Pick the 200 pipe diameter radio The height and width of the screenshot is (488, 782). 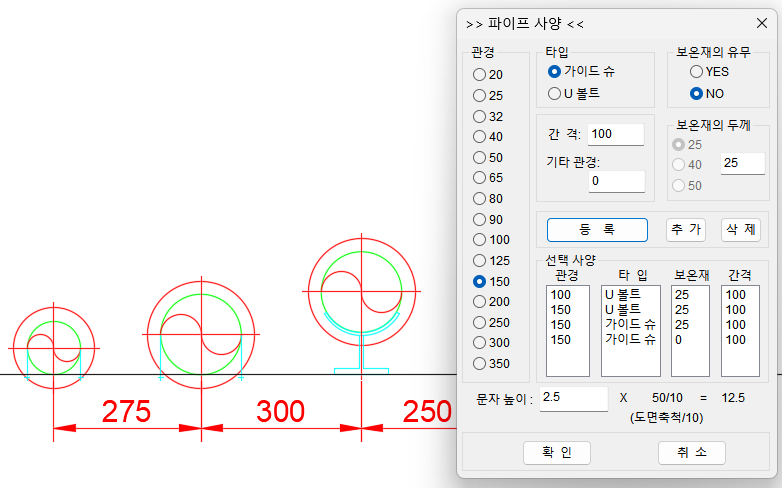click(480, 302)
